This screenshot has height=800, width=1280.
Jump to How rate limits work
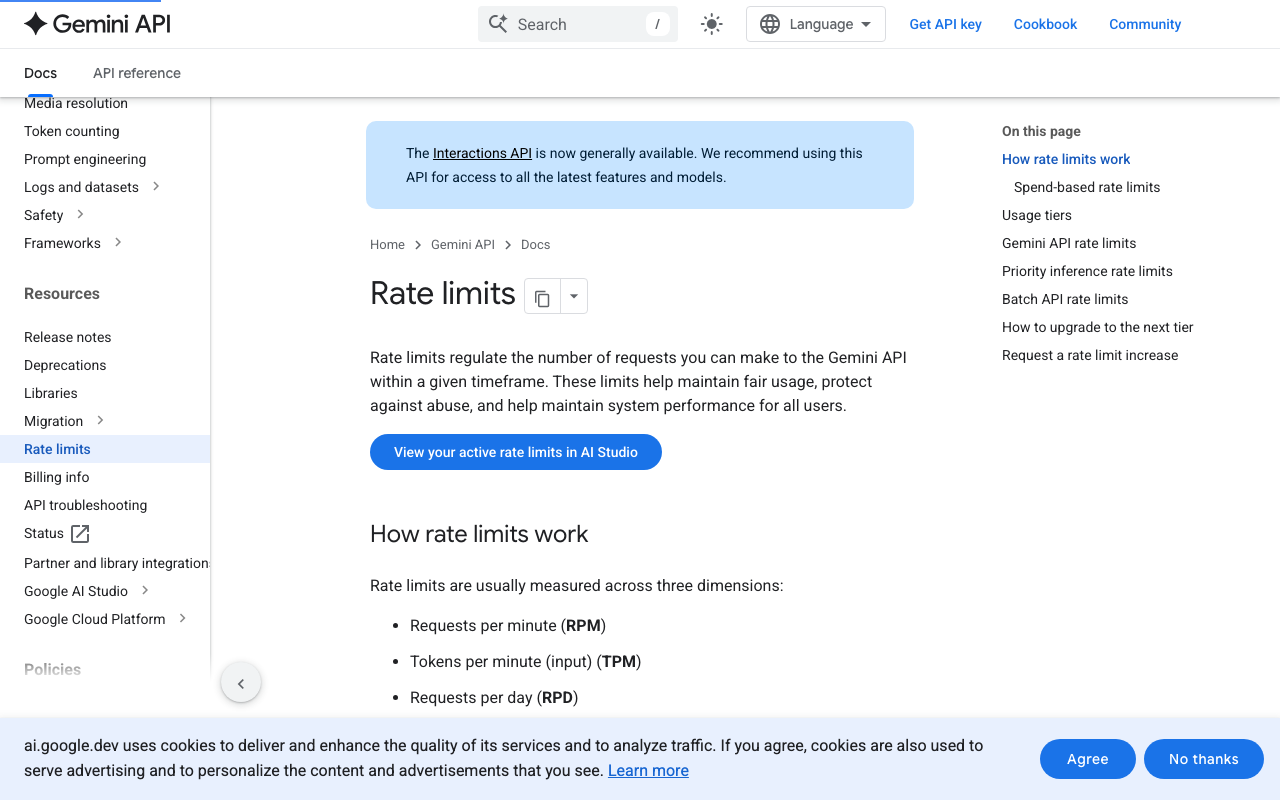[x=1066, y=159]
